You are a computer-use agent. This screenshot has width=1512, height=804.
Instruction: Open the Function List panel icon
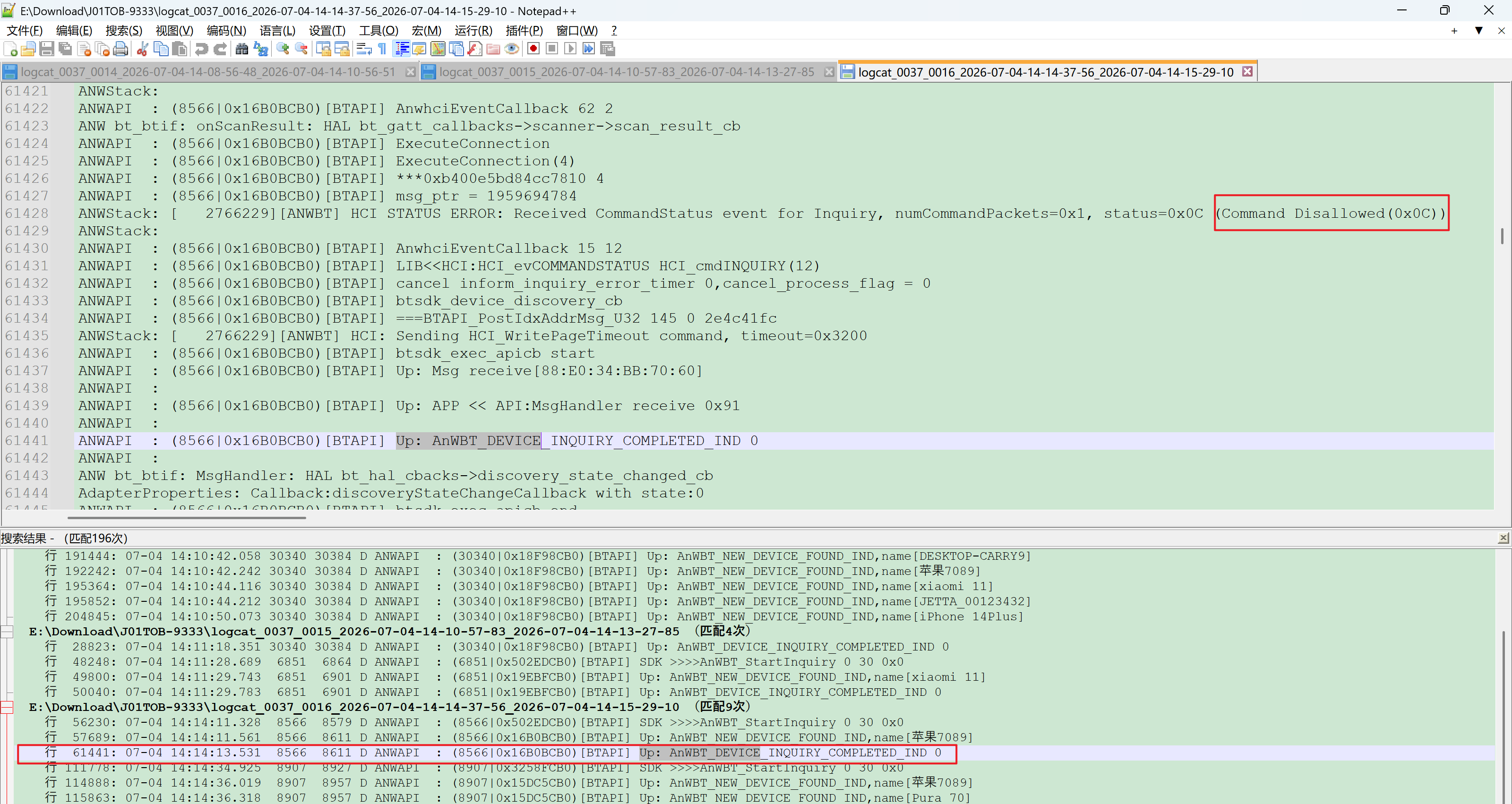coord(475,49)
